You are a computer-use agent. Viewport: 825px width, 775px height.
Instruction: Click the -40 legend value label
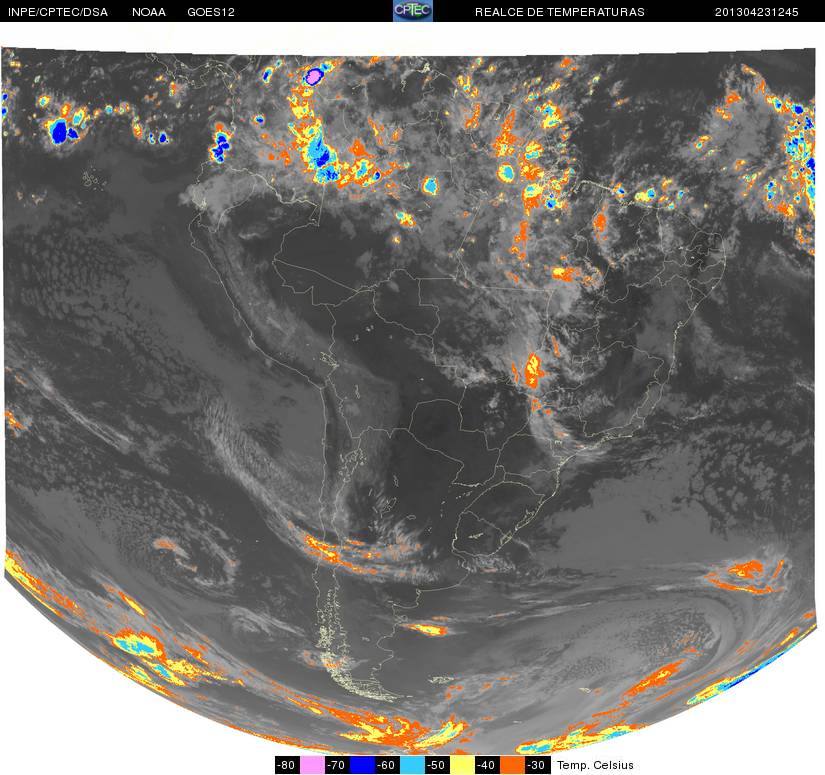[487, 764]
